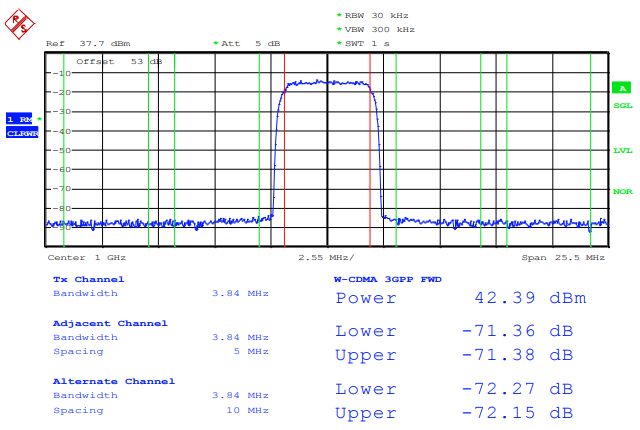
Task: Click the green 'A' screen indicator
Action: [x=621, y=89]
